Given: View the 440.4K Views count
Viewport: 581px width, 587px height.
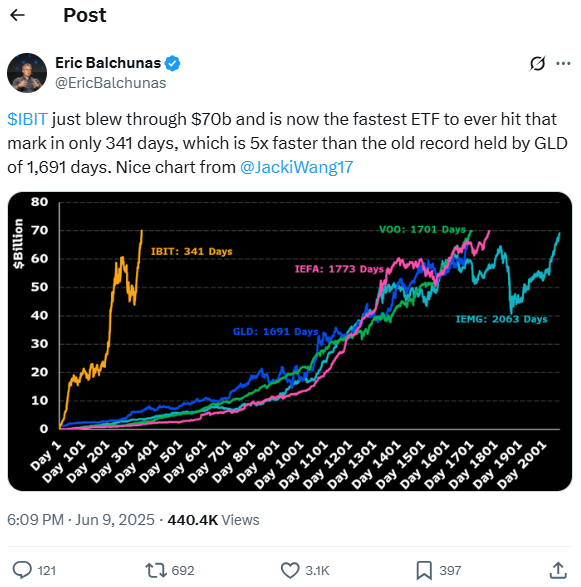Looking at the screenshot, I should (x=213, y=520).
